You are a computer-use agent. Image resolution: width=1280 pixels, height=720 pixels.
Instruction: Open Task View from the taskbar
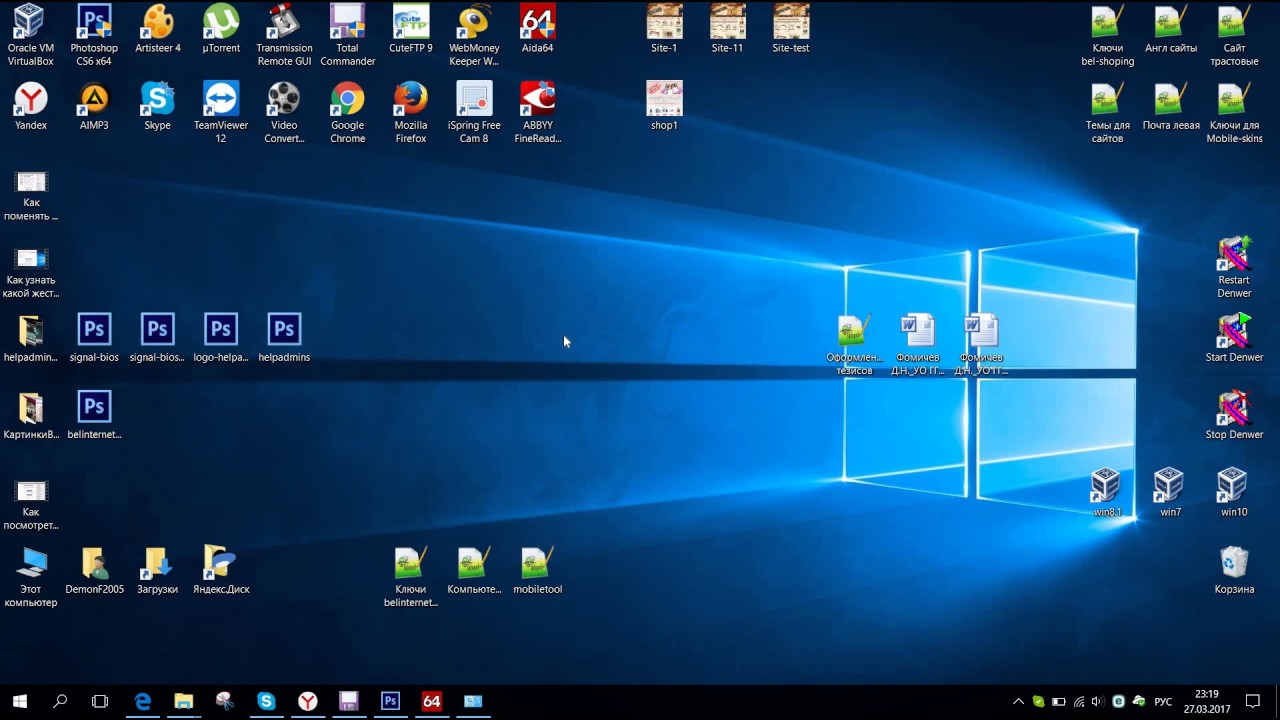[100, 701]
